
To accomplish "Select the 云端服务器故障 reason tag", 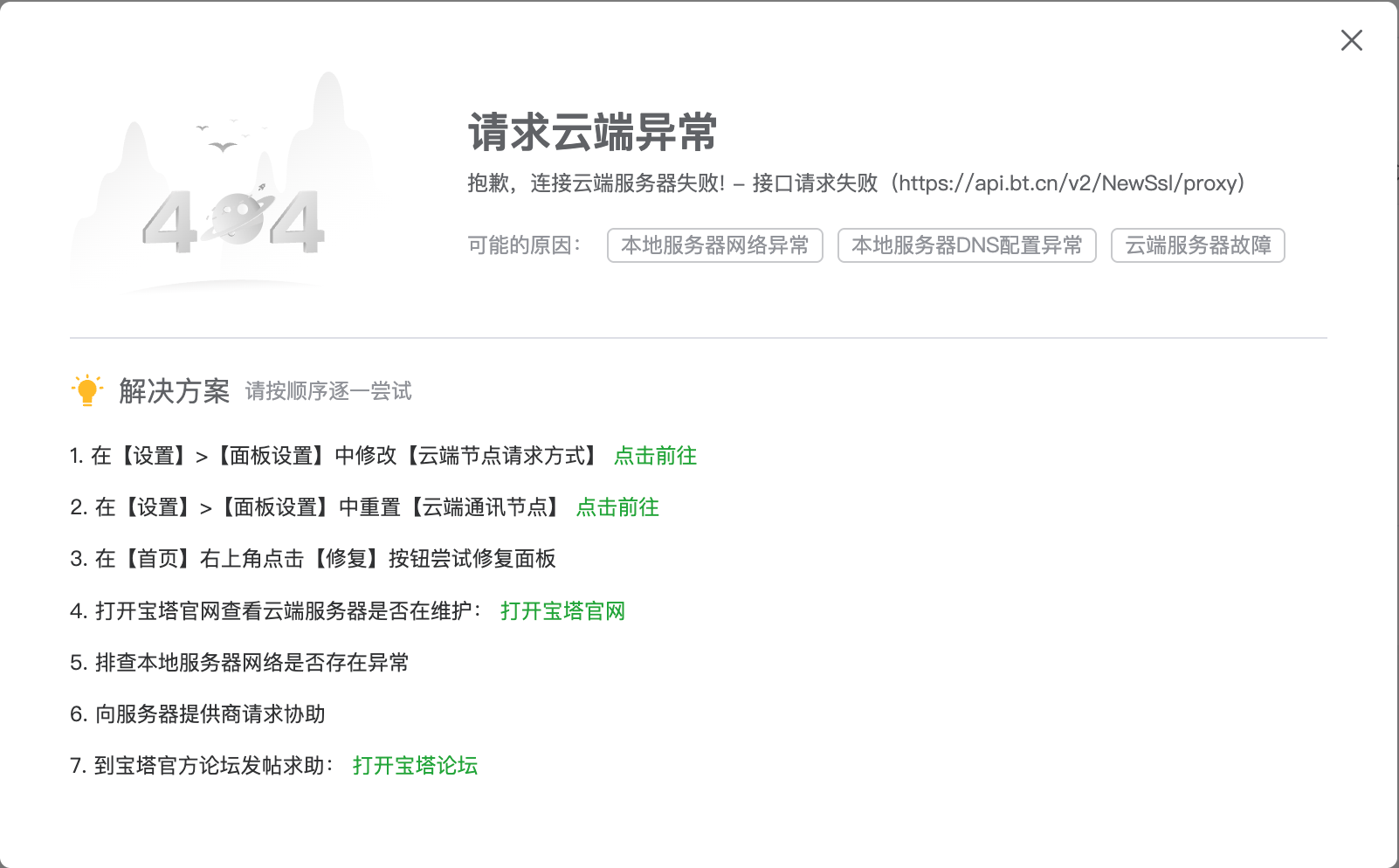I will pos(1198,245).
